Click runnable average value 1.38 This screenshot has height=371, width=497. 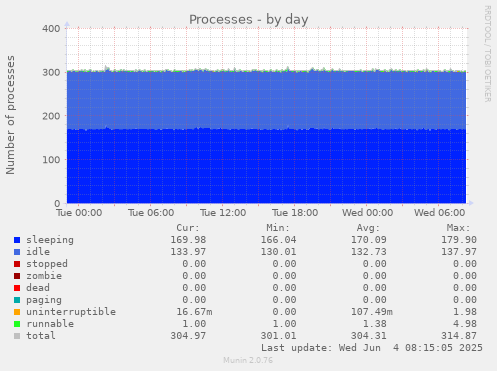point(375,324)
